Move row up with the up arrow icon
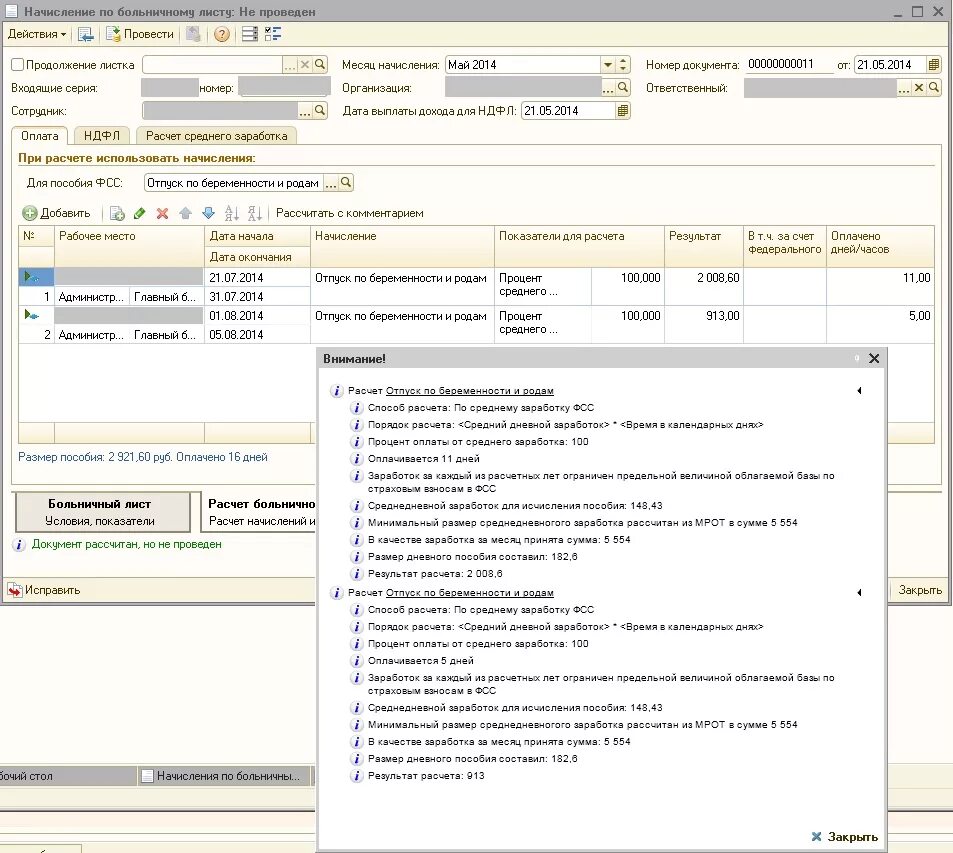Screen dimensions: 953x853 (x=185, y=213)
